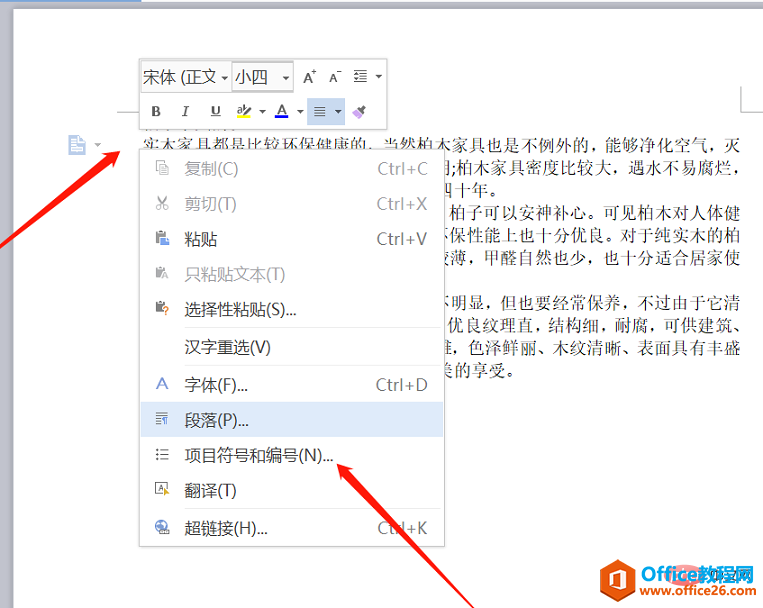Choose 剪切(T) from context menu
This screenshot has height=608, width=763.
[x=291, y=204]
